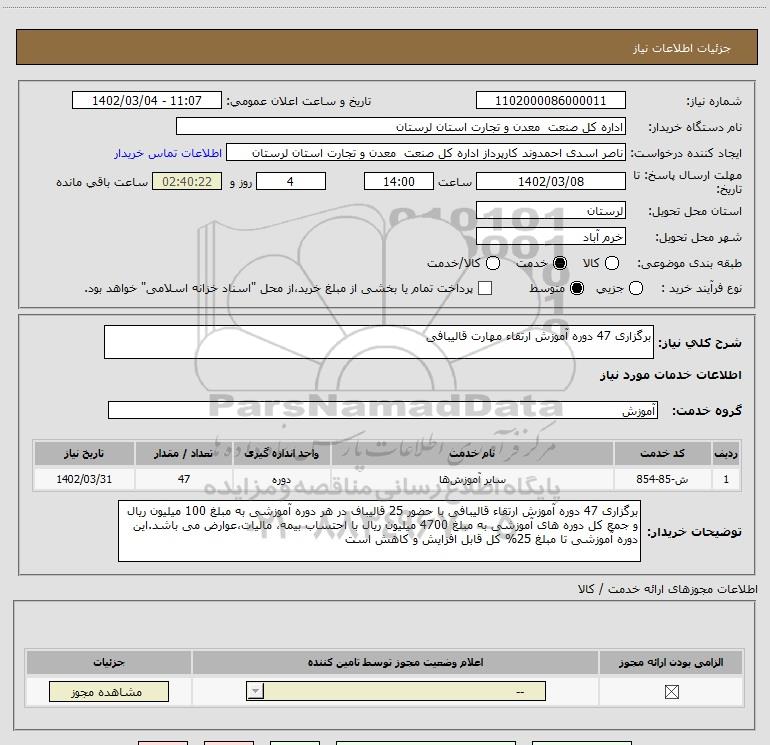Select the جزیی purchase type radio
Viewport: 770px width, 745px height.
pyautogui.click(x=635, y=288)
